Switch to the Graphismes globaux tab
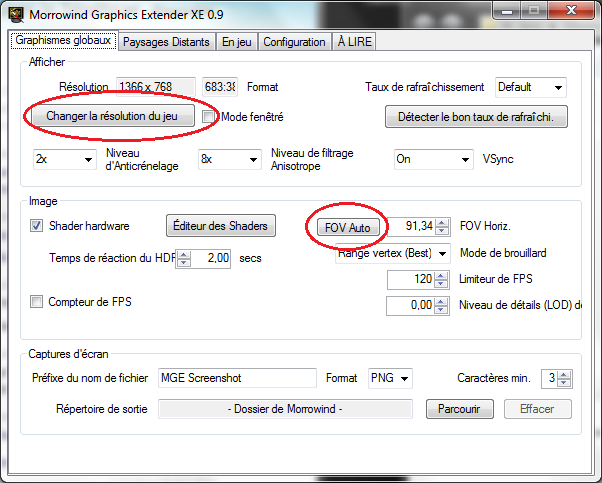Image resolution: width=602 pixels, height=483 pixels. pyautogui.click(x=63, y=40)
